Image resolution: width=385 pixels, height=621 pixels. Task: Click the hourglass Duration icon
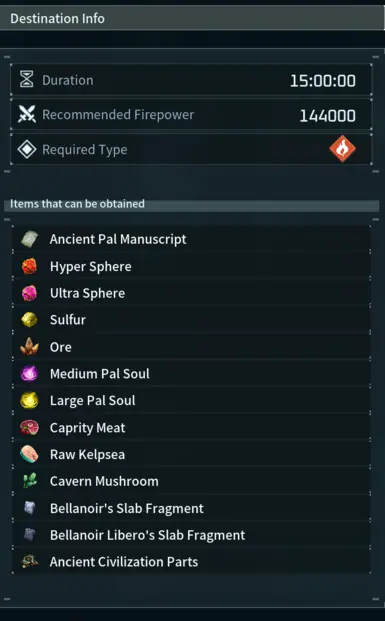(x=27, y=80)
